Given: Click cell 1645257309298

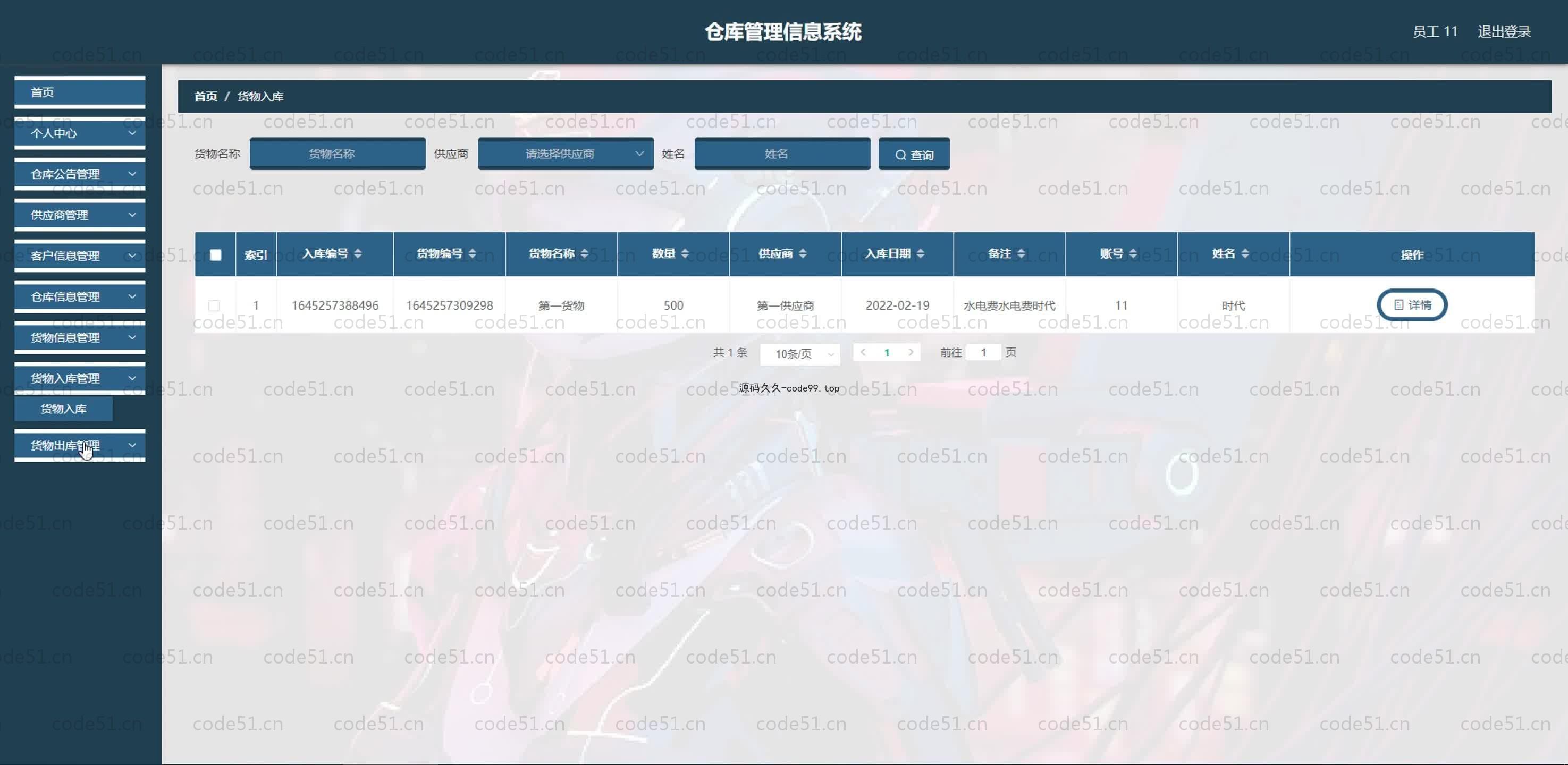Looking at the screenshot, I should [449, 305].
